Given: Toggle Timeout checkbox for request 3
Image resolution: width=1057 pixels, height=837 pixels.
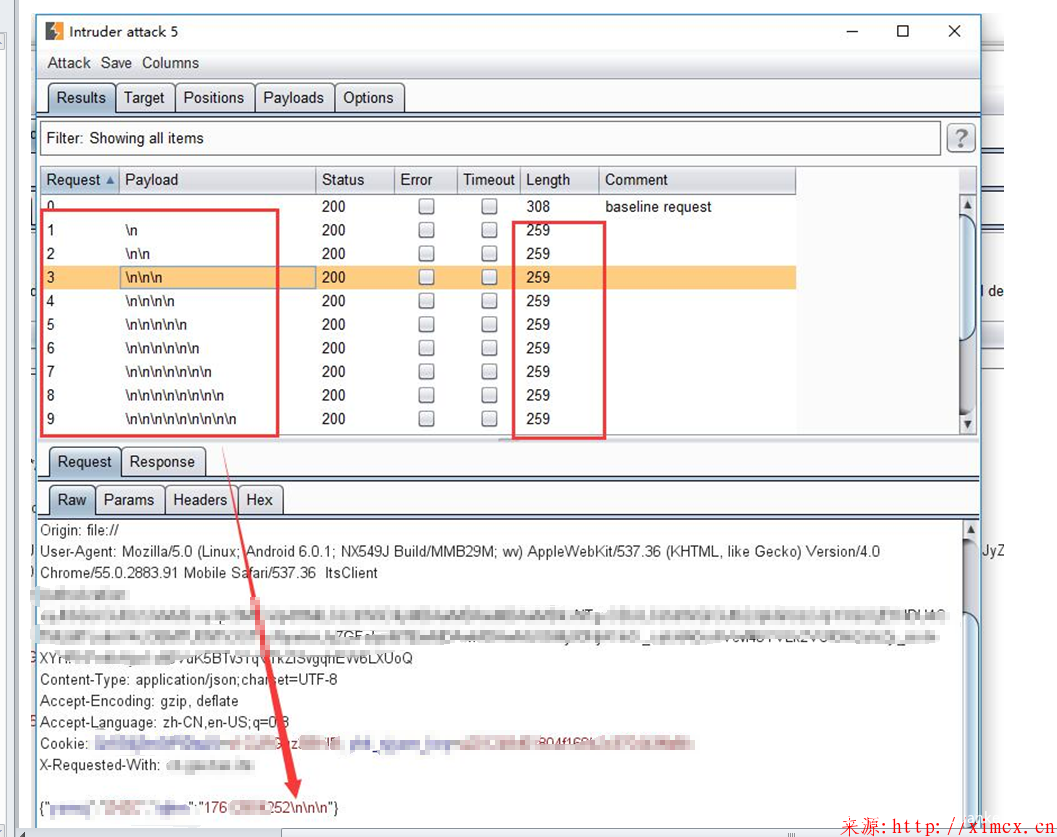Looking at the screenshot, I should 489,277.
